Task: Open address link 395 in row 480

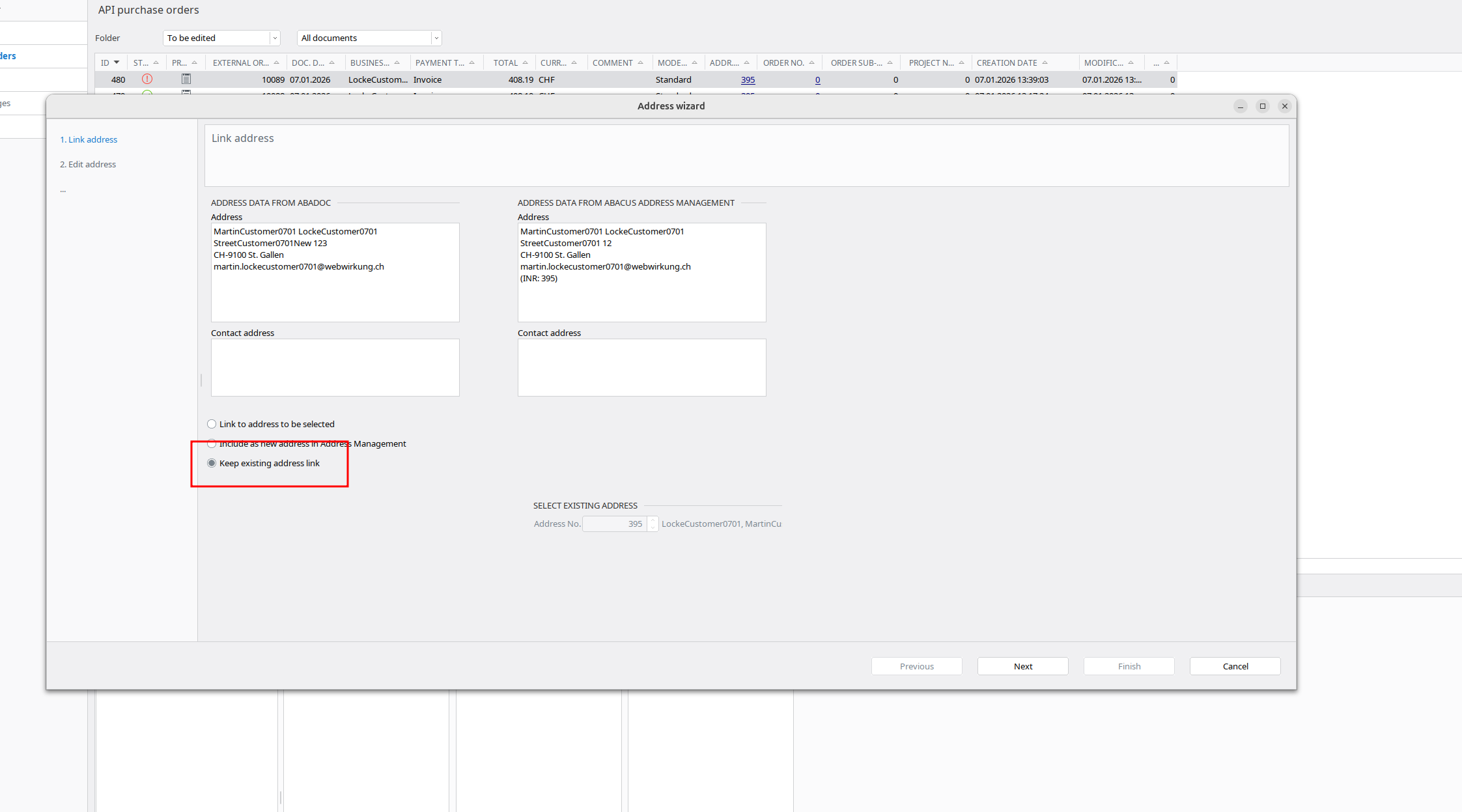Action: pos(748,79)
